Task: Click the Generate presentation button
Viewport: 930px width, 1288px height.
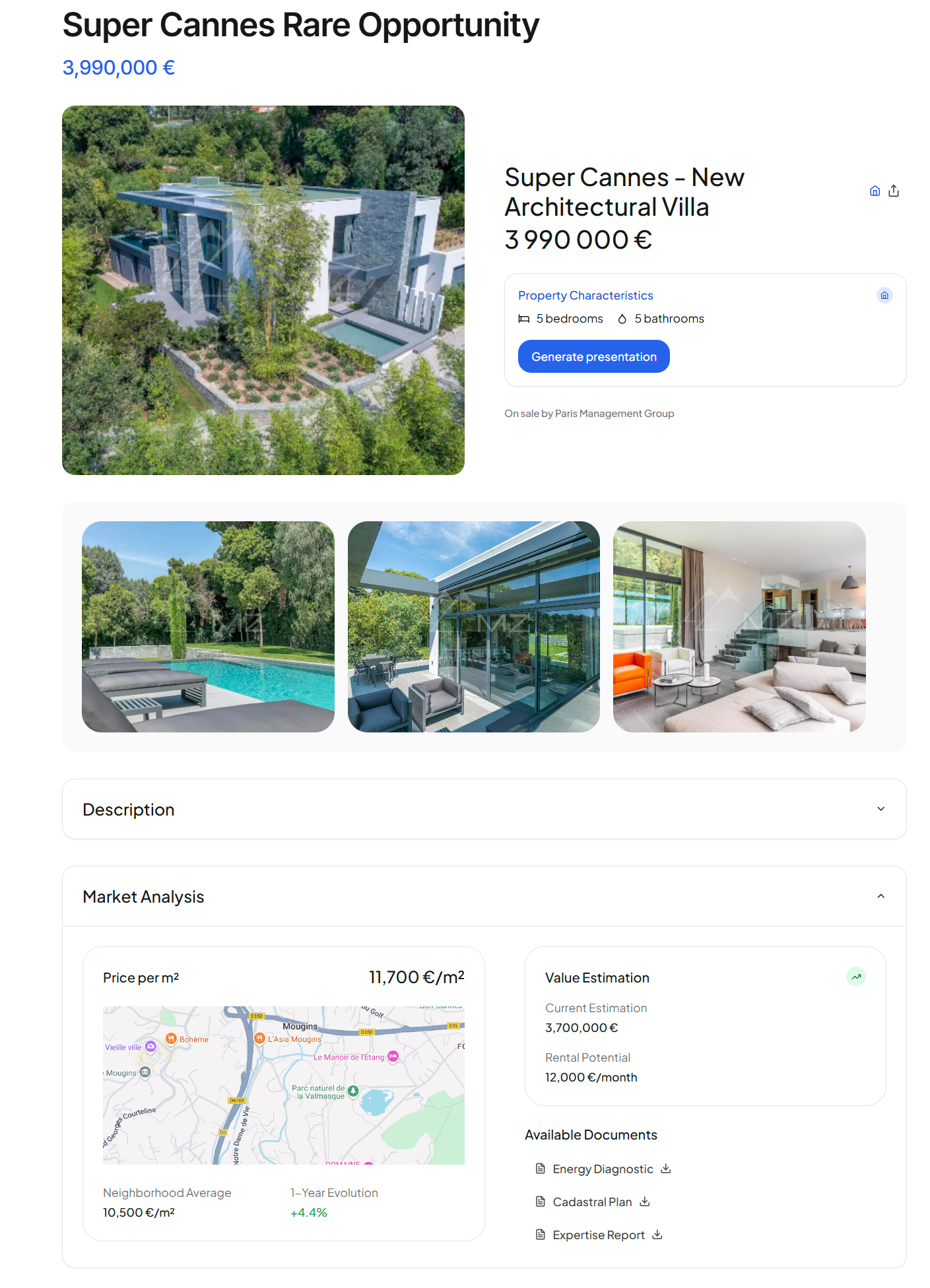Action: tap(594, 356)
